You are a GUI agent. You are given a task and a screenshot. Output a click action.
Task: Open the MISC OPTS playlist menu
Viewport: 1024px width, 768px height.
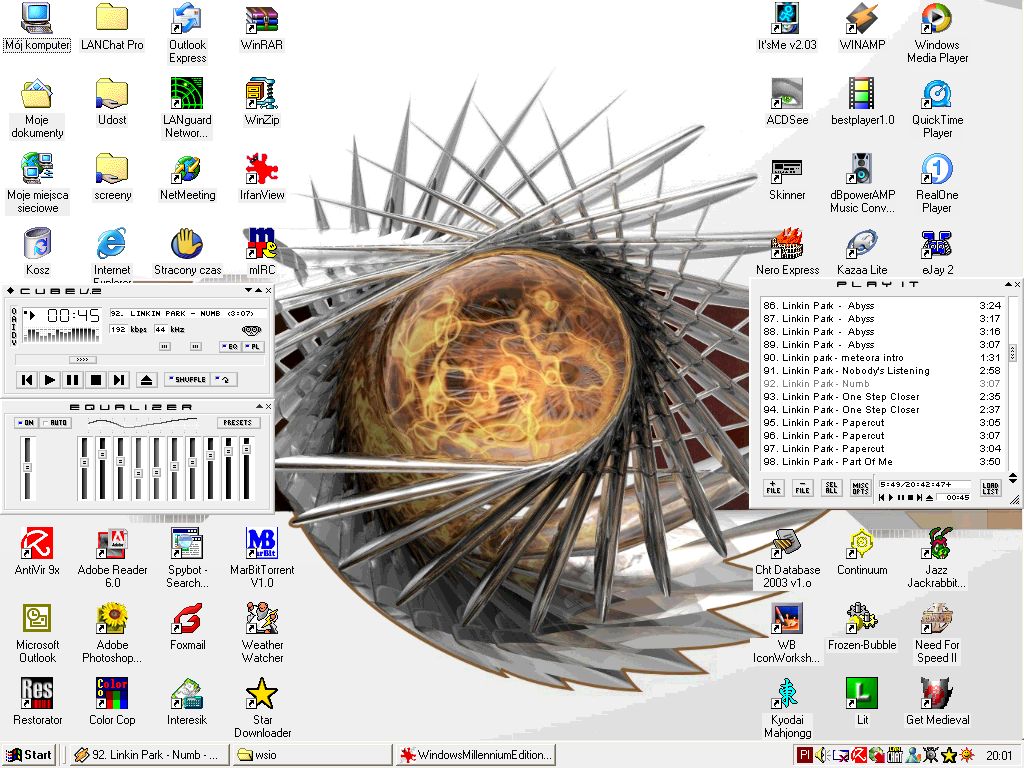[860, 488]
